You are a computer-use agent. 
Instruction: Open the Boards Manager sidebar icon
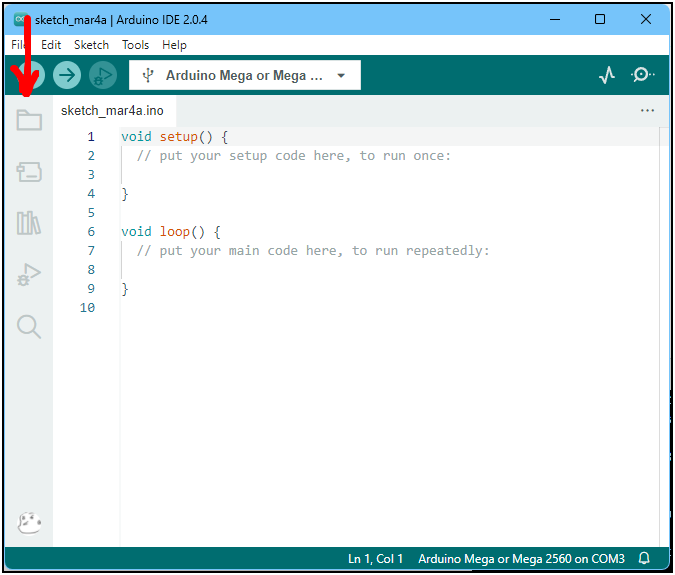click(x=29, y=172)
